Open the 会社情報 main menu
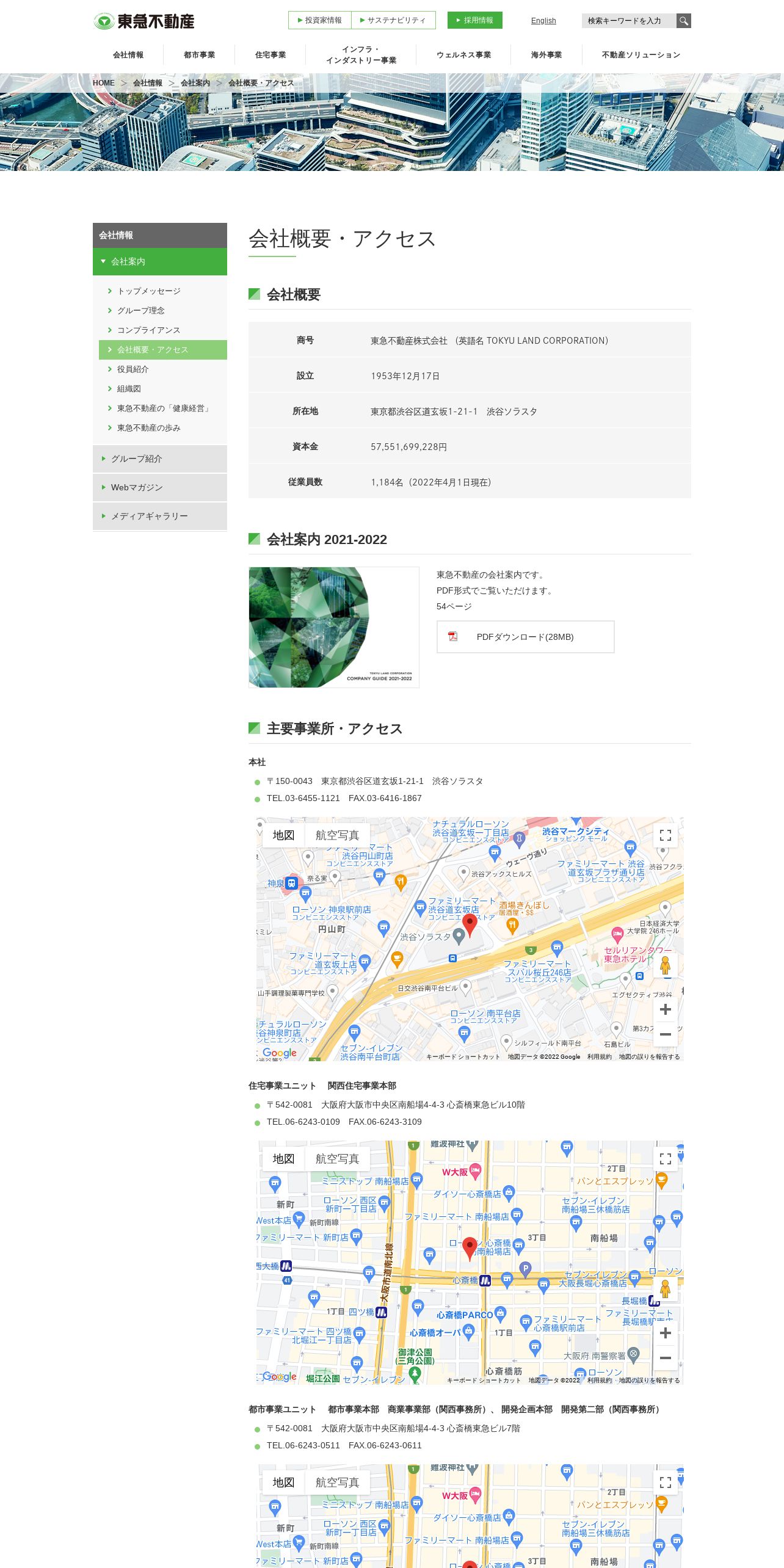This screenshot has height=1568, width=784. pos(128,55)
